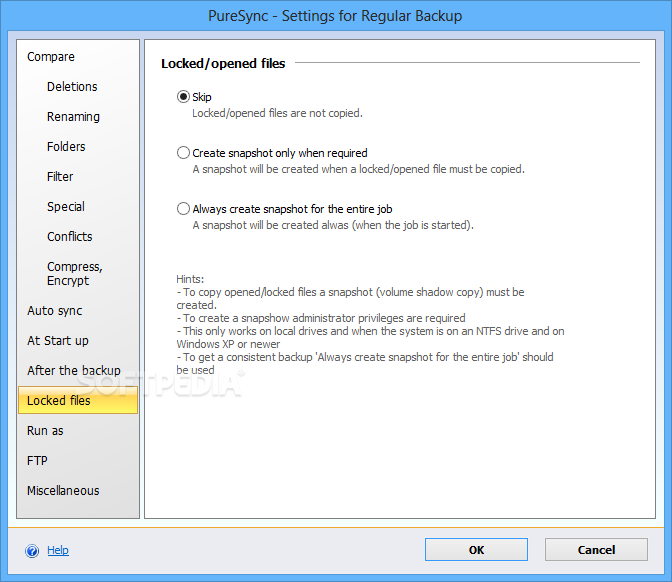Select the Skip radio button
The height and width of the screenshot is (582, 672).
183,97
